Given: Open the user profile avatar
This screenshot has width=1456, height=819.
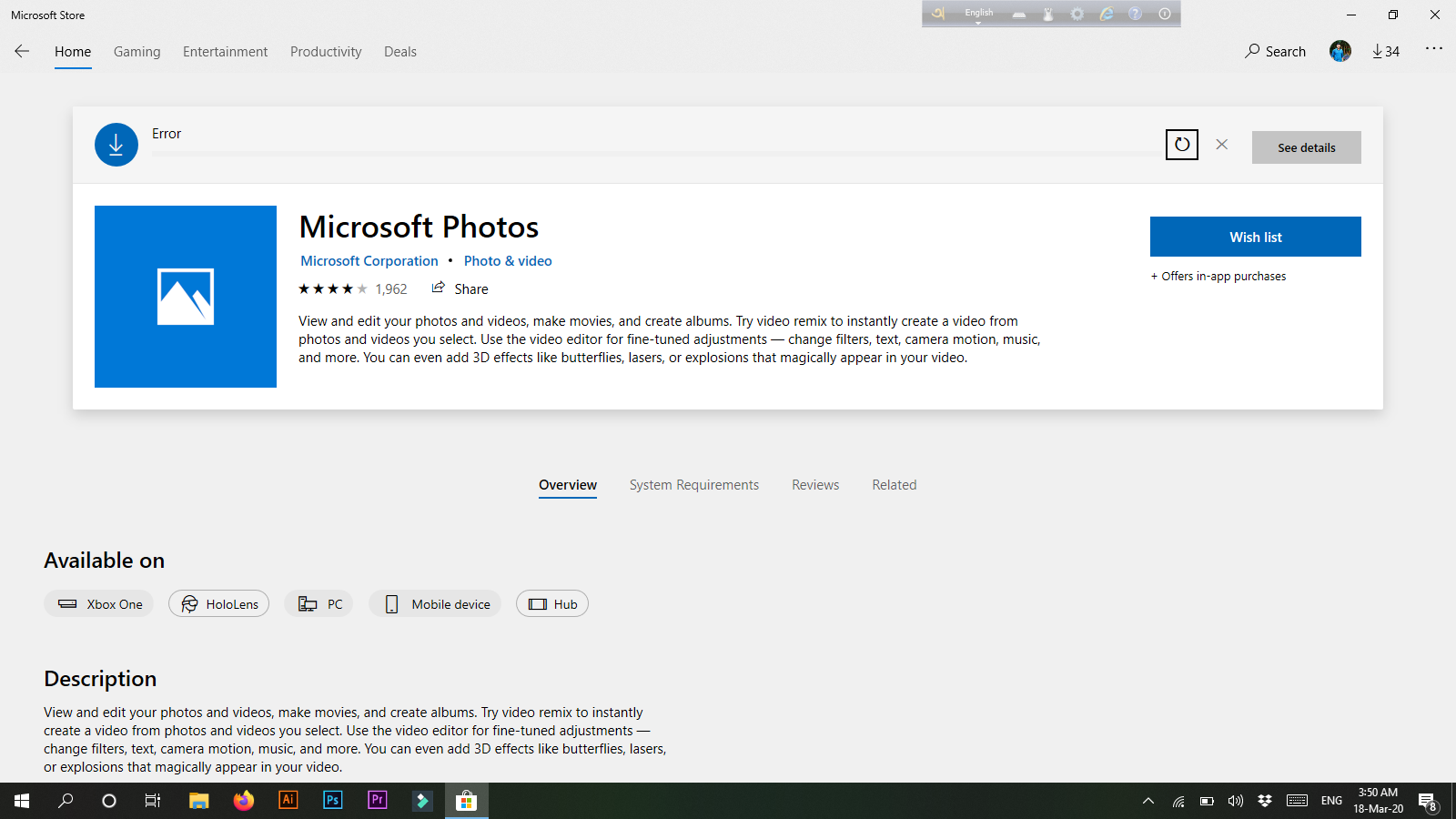Looking at the screenshot, I should tap(1340, 51).
